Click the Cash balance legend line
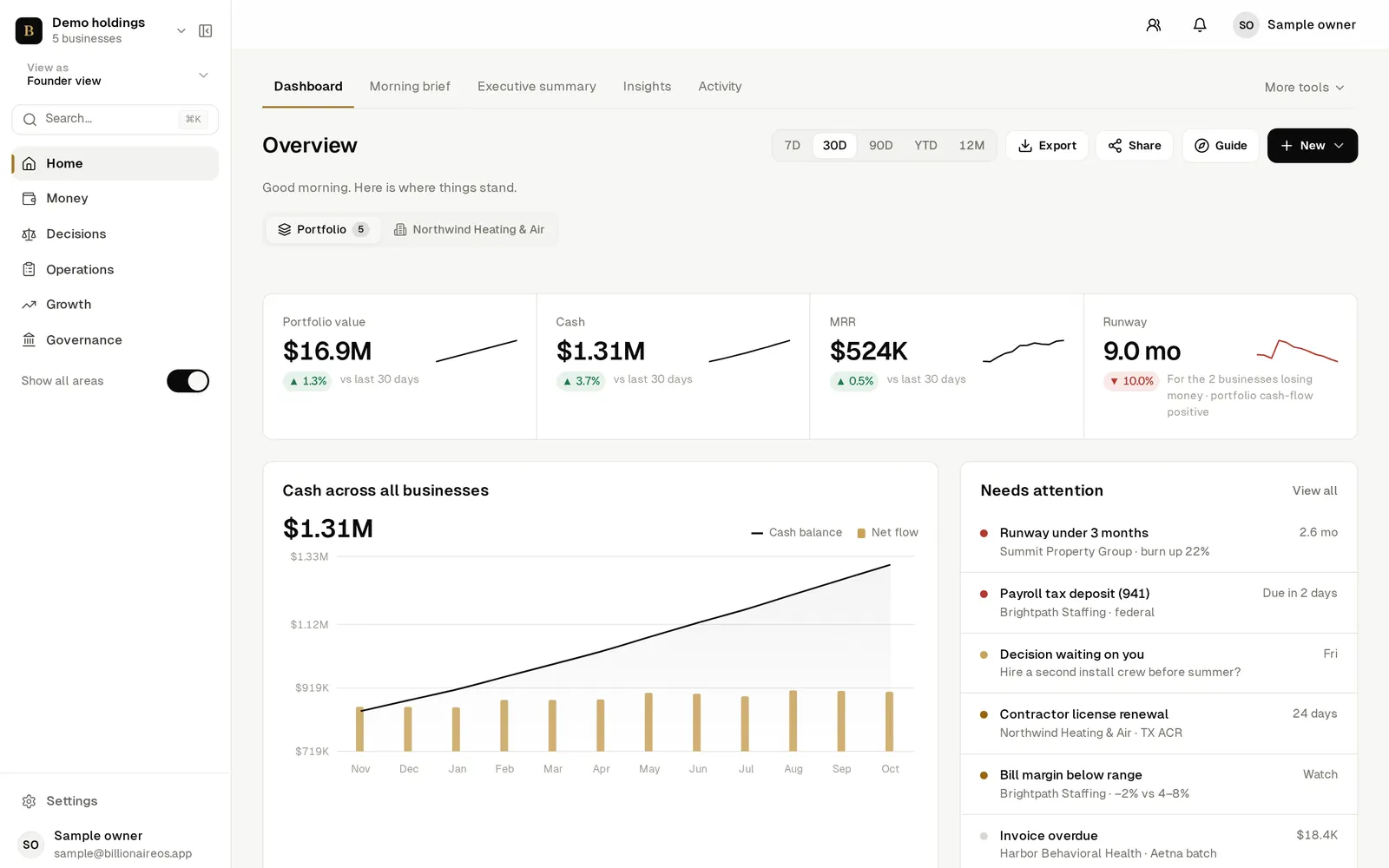The width and height of the screenshot is (1389, 868). [x=757, y=533]
